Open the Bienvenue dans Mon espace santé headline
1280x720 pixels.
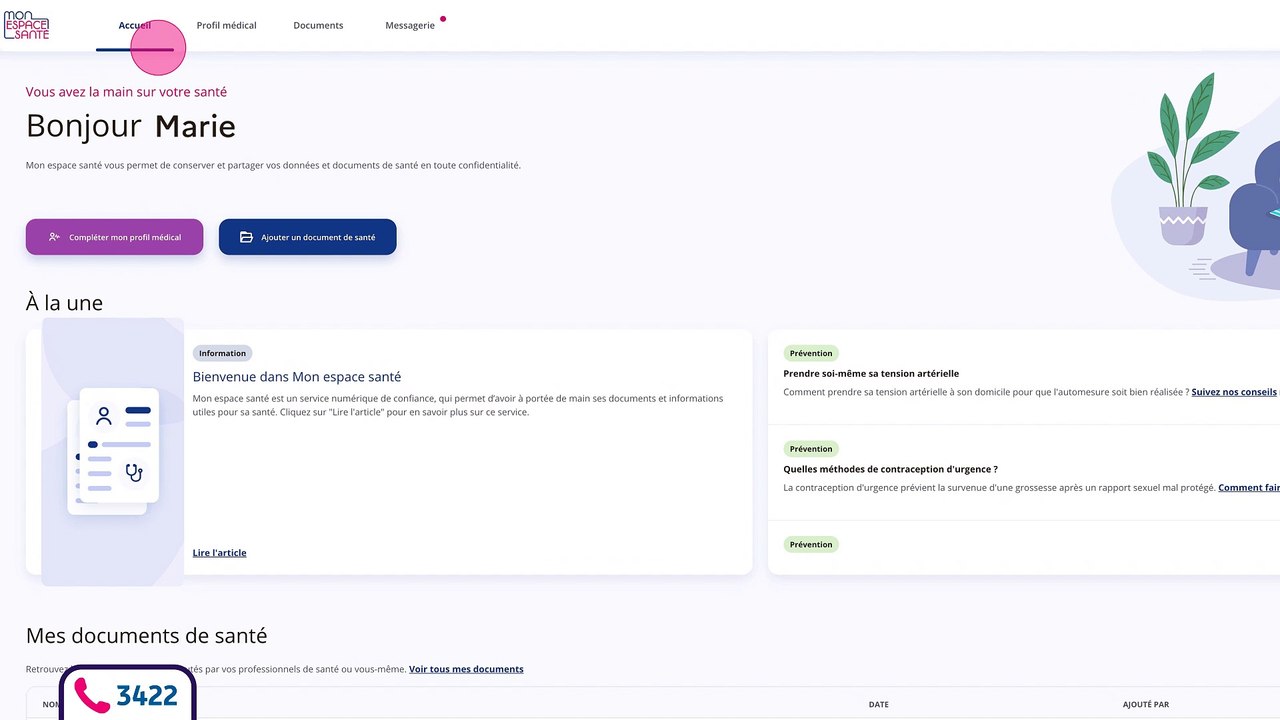pyautogui.click(x=297, y=377)
